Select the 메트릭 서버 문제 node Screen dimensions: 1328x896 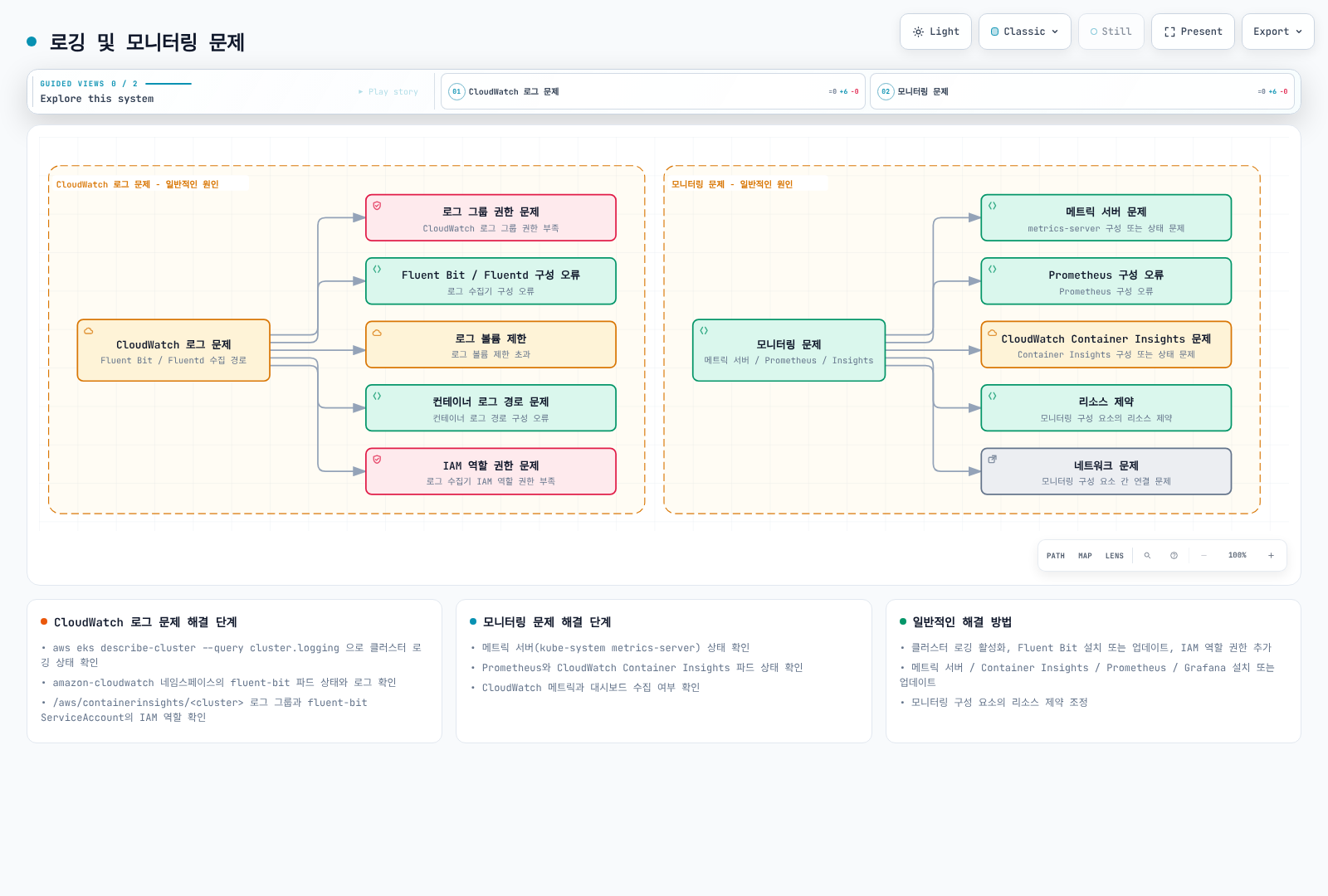1106,218
